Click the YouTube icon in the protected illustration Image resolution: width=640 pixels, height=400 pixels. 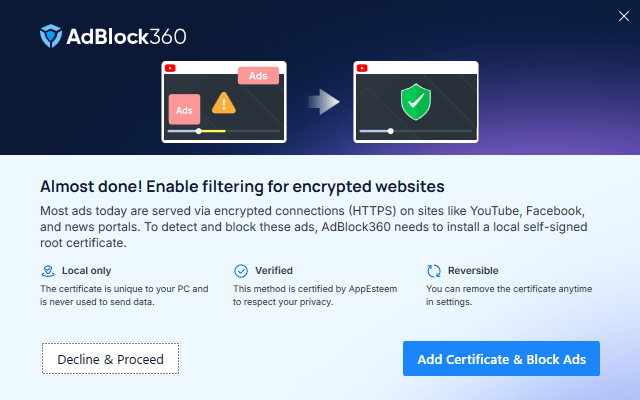[363, 68]
